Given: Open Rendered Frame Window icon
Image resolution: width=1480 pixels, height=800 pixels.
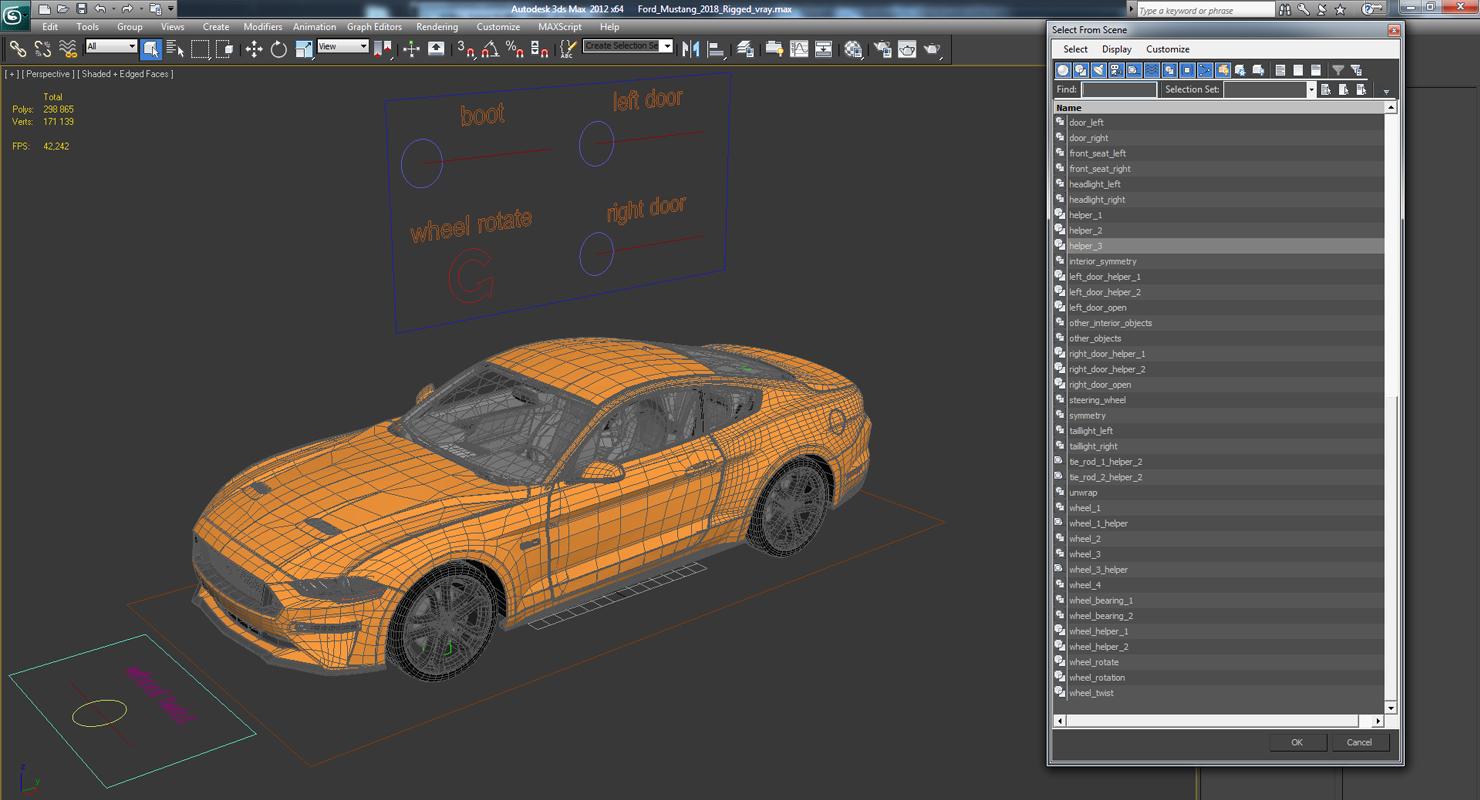Looking at the screenshot, I should (x=907, y=49).
